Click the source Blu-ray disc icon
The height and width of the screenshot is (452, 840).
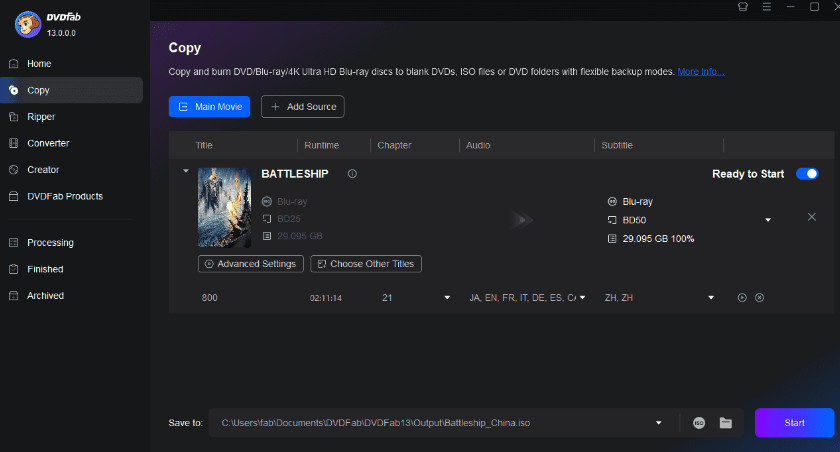click(267, 201)
